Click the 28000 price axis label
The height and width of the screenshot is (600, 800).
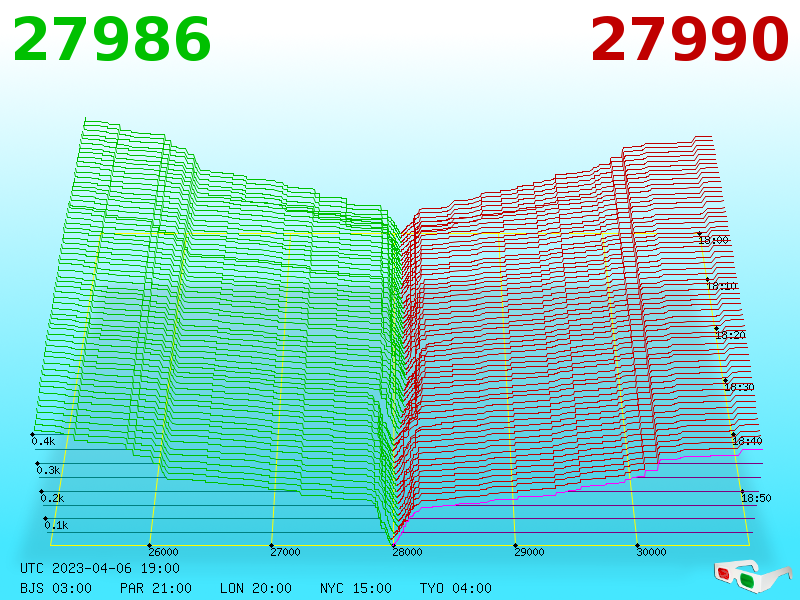(407, 552)
